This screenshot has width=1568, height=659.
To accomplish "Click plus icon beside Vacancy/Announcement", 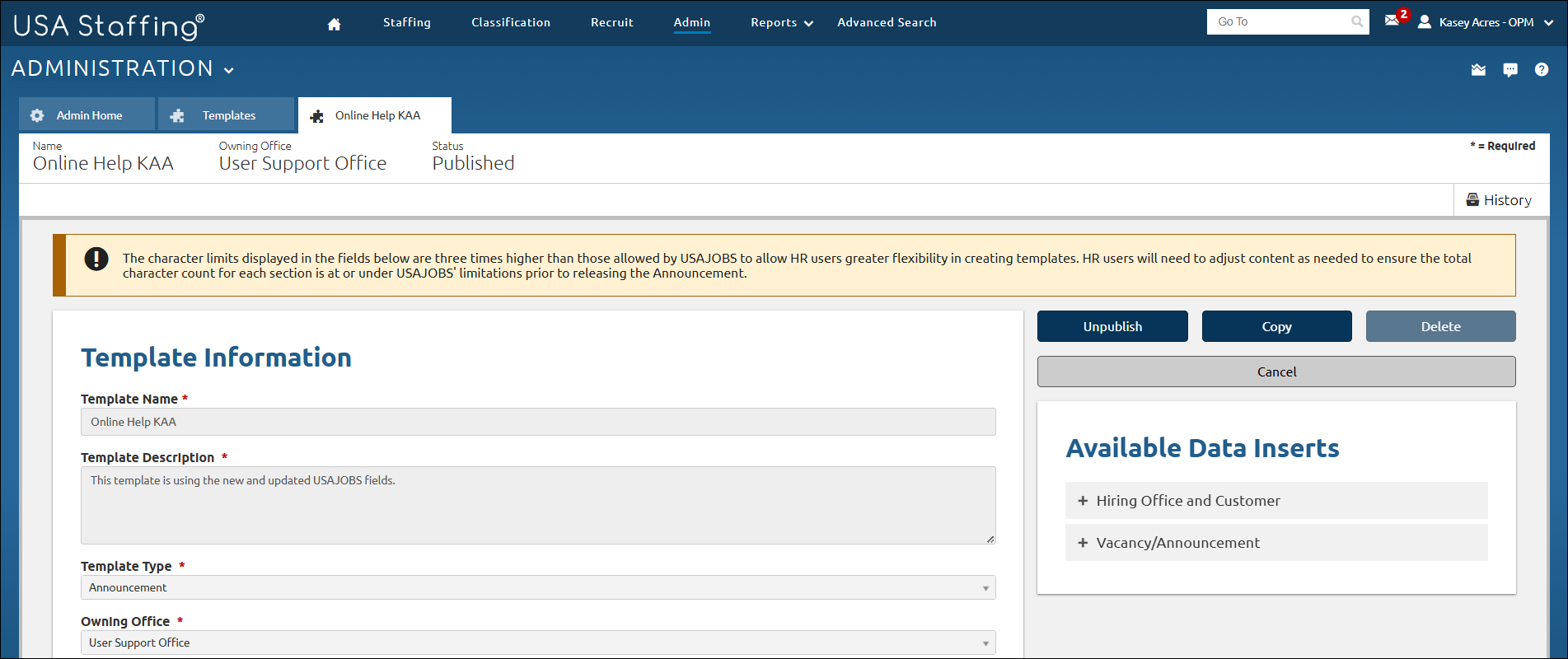I will [x=1083, y=542].
